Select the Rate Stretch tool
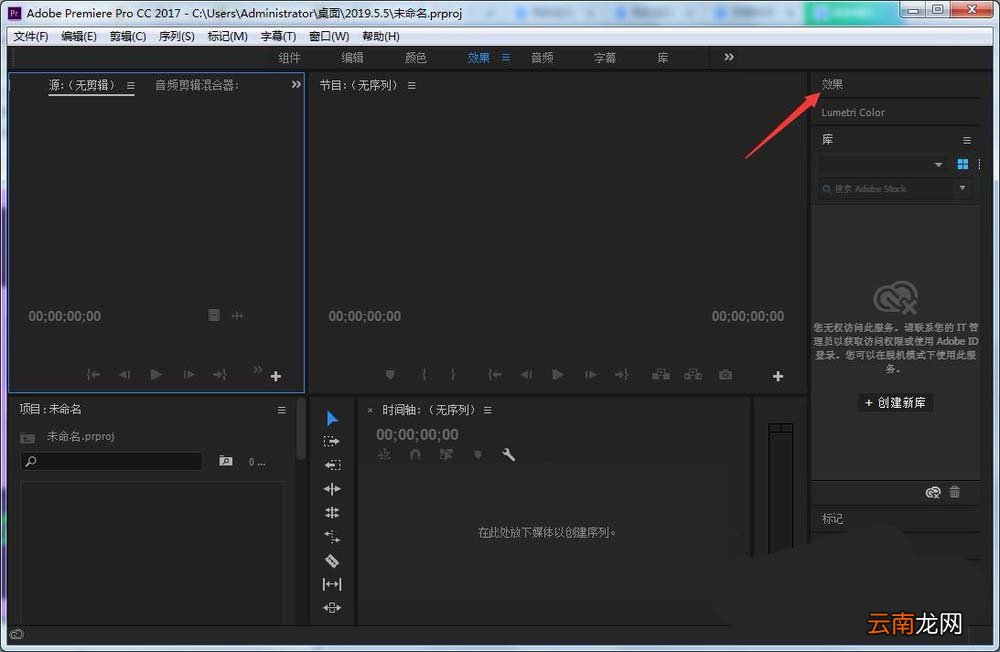This screenshot has width=1000, height=652. (x=332, y=537)
